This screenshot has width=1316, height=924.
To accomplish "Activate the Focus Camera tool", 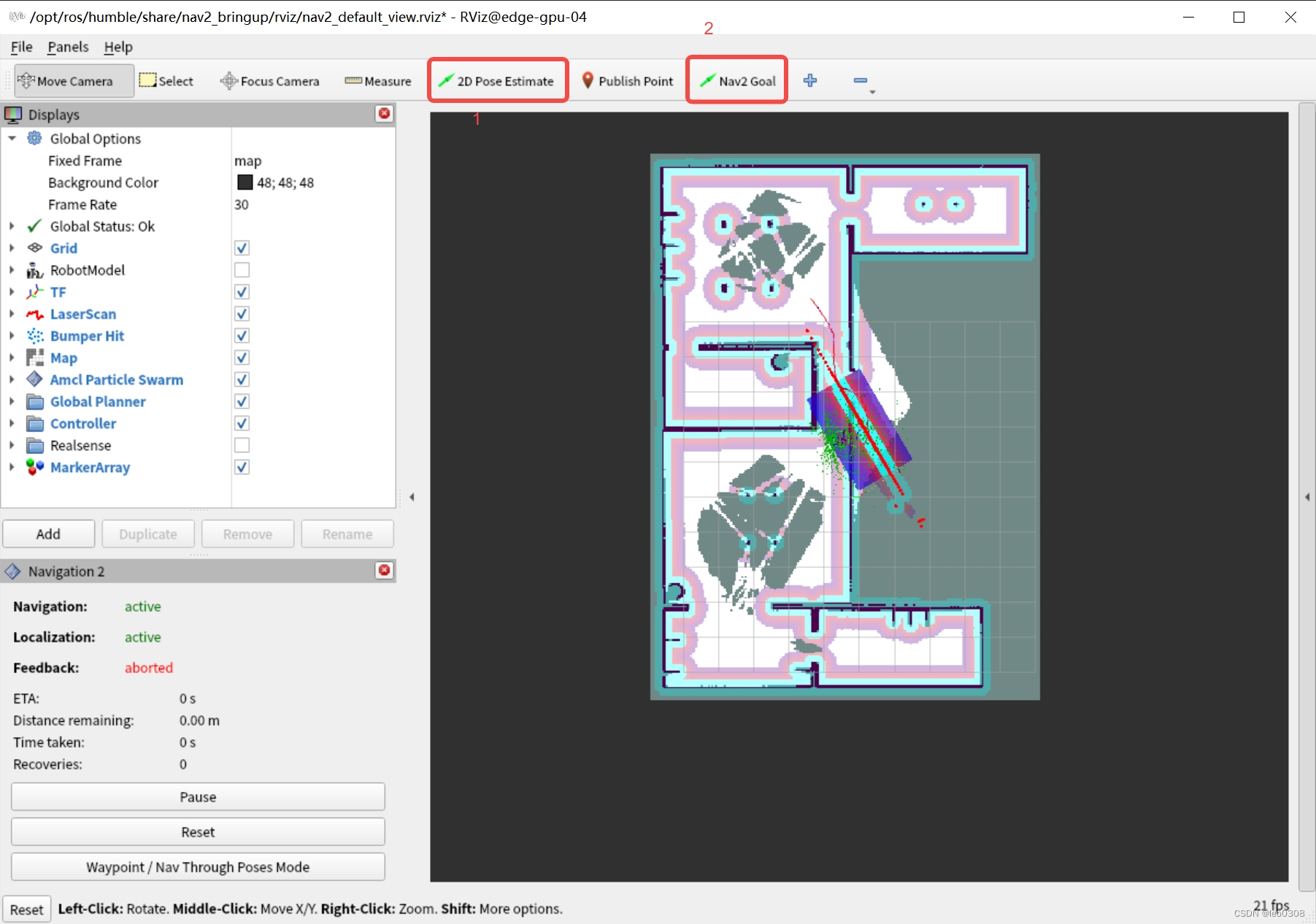I will 269,80.
